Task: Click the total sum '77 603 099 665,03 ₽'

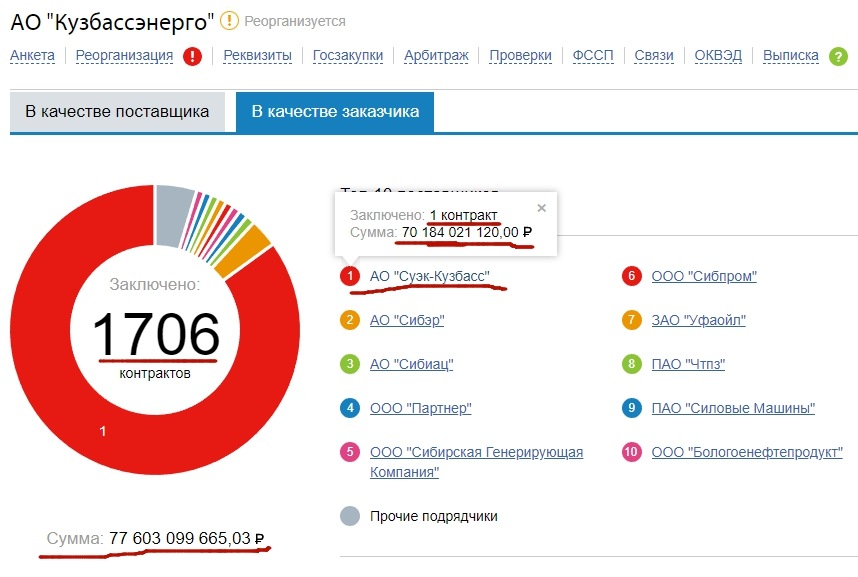Action: coord(187,539)
